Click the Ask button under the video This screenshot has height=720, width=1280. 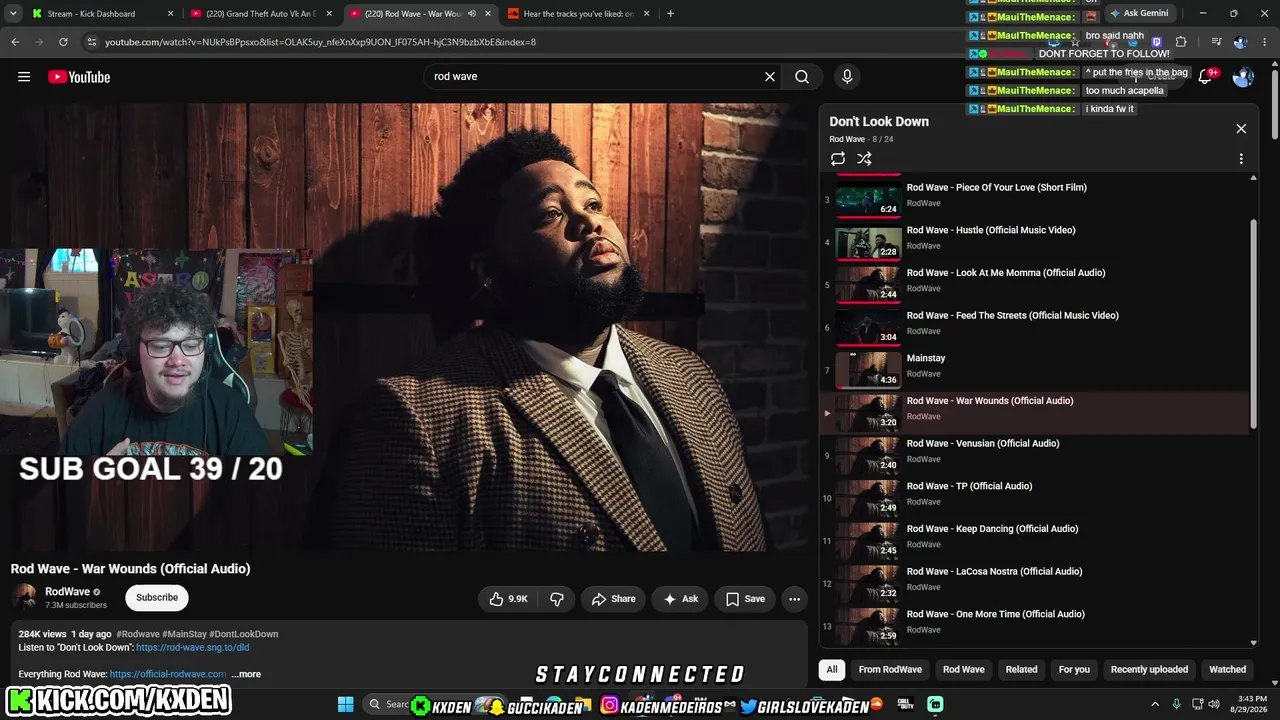coord(680,599)
